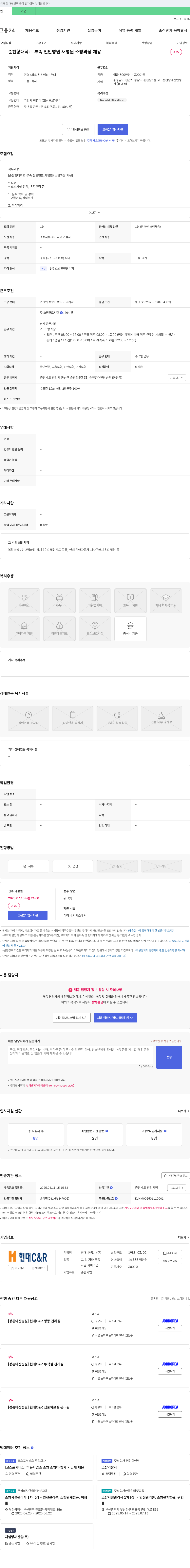Open the remedy.kocsc.or.kr link
Image resolution: width=190 pixels, height=1568 pixels.
tap(50, 1085)
